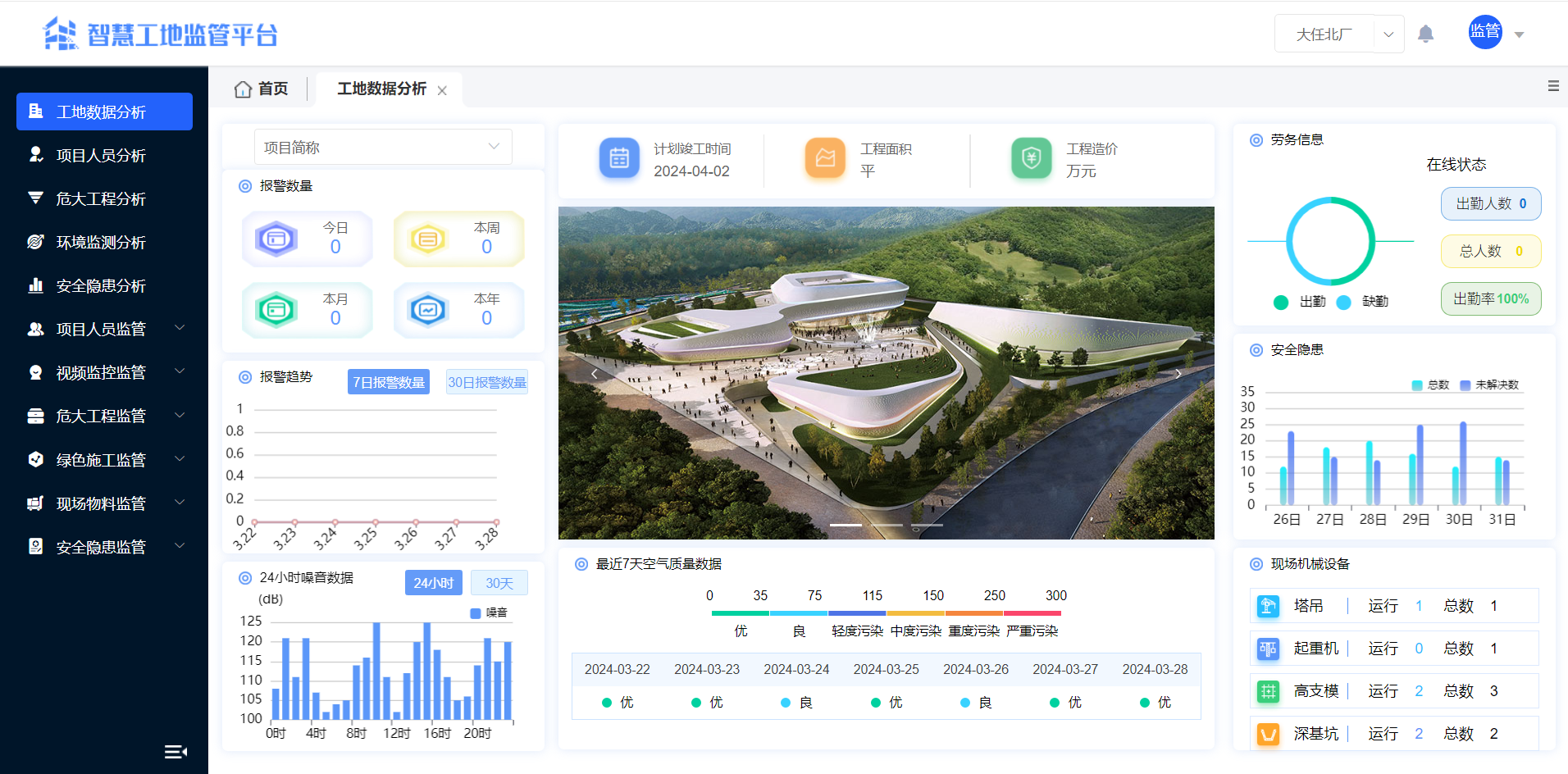This screenshot has height=774, width=1568.
Task: Click the 本周 alarm count icon
Action: pos(427,239)
